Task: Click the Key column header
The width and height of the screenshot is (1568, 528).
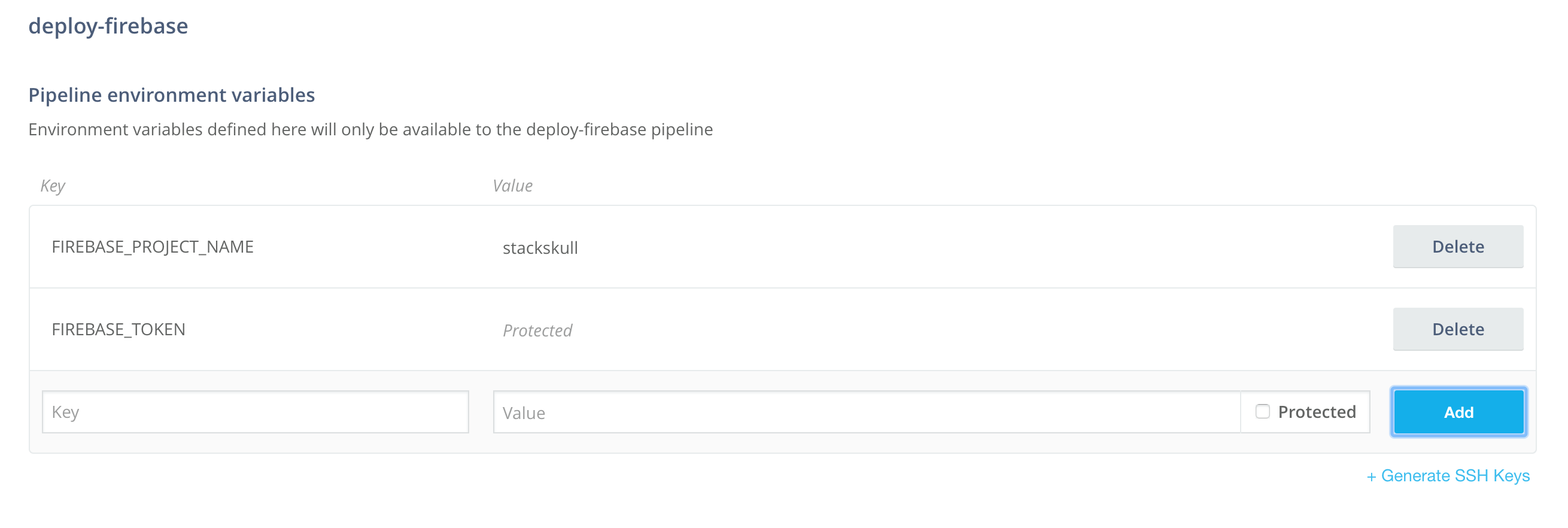Action: (x=53, y=186)
